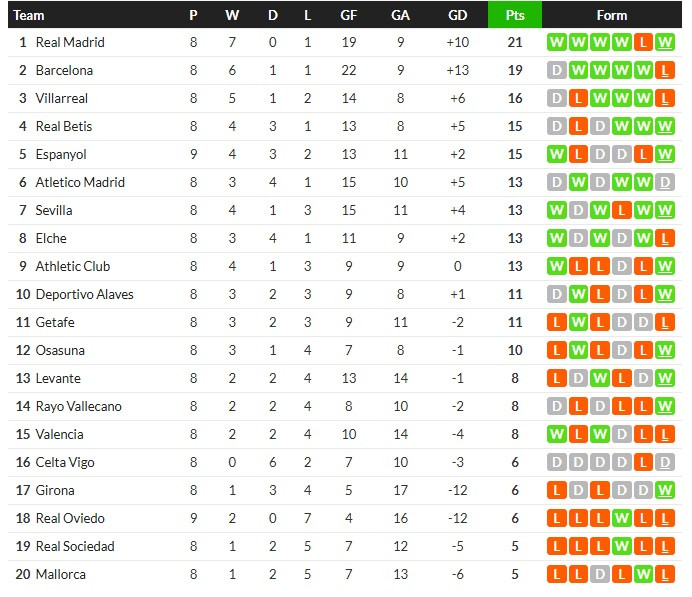Click Real Sociedad's points value
The image size is (692, 597).
tap(515, 547)
